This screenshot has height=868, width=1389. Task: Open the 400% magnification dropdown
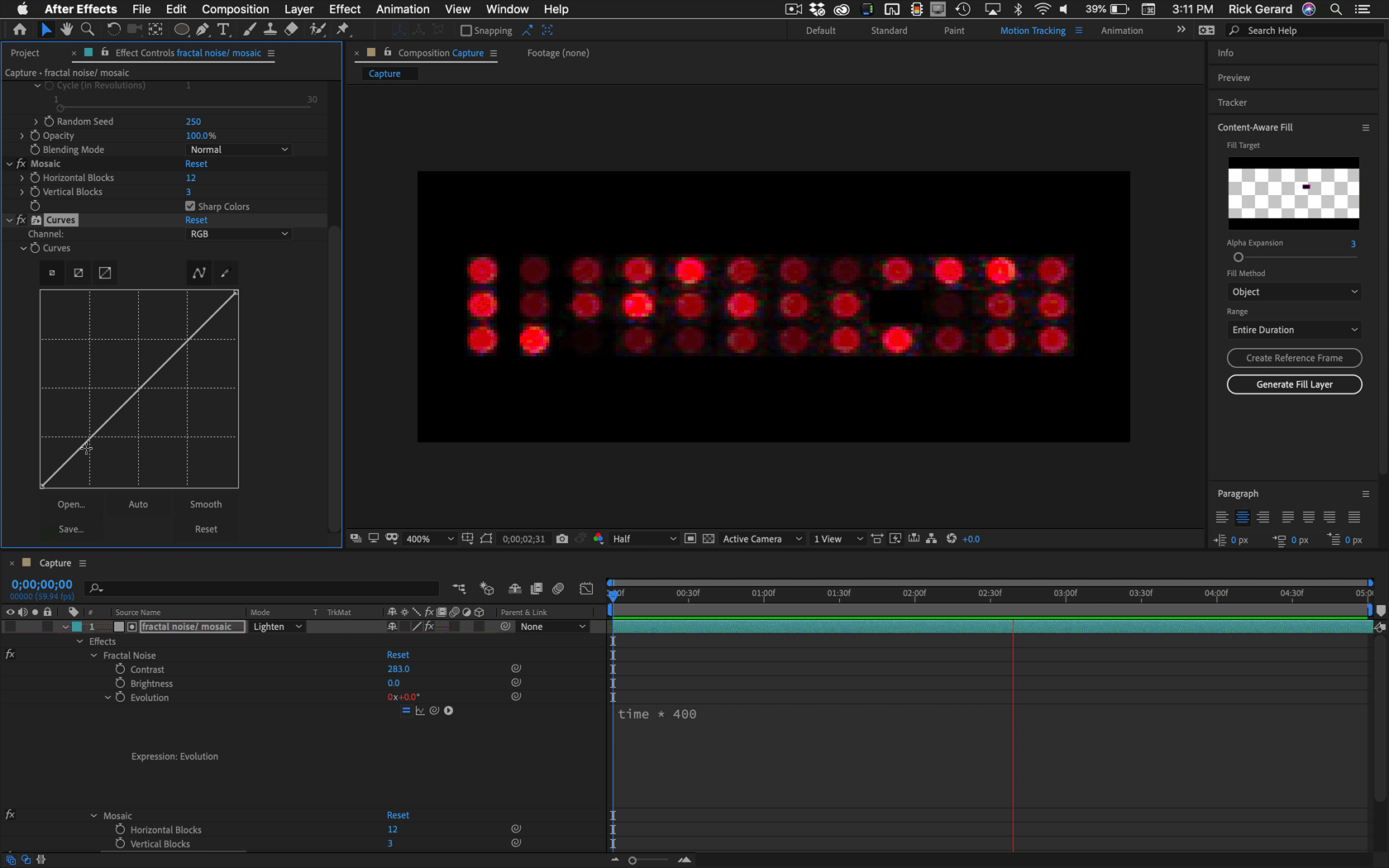[430, 539]
